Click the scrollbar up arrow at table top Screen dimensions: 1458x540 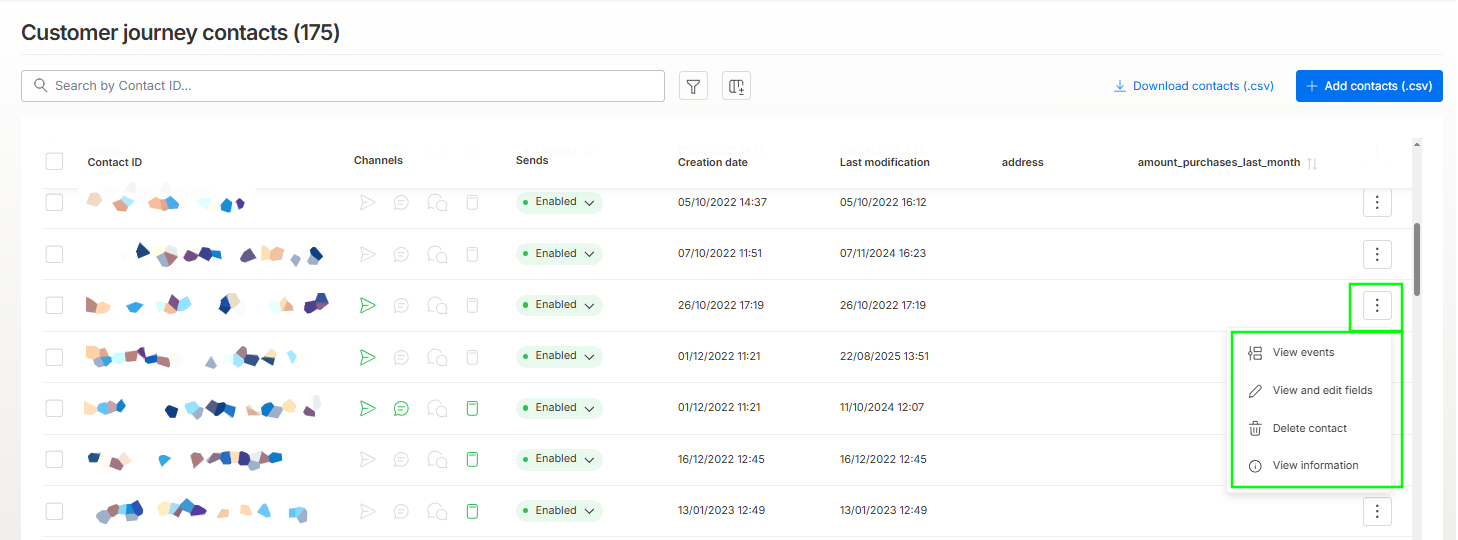[x=1417, y=145]
